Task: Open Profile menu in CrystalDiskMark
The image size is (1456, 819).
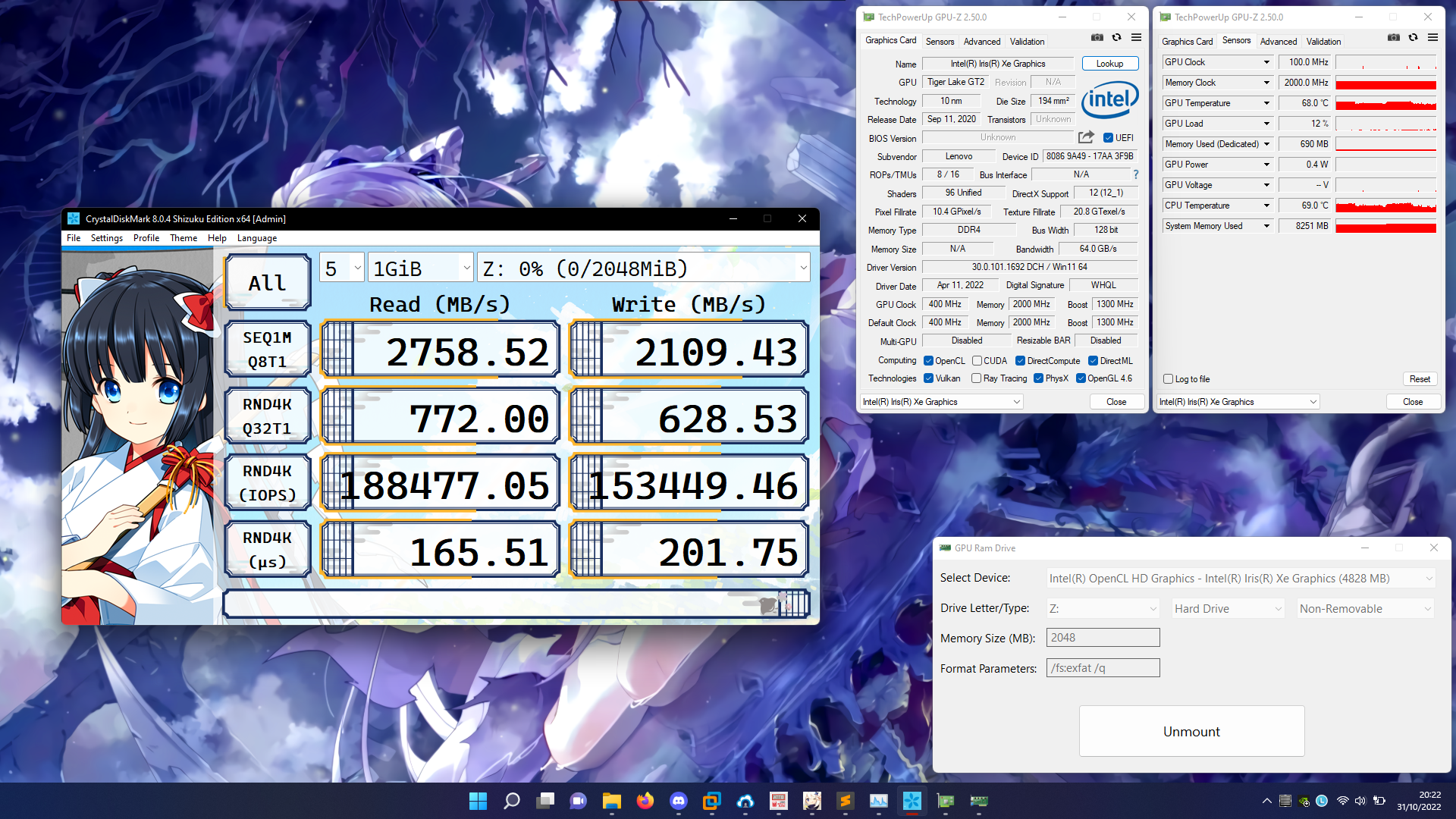Action: pyautogui.click(x=146, y=238)
